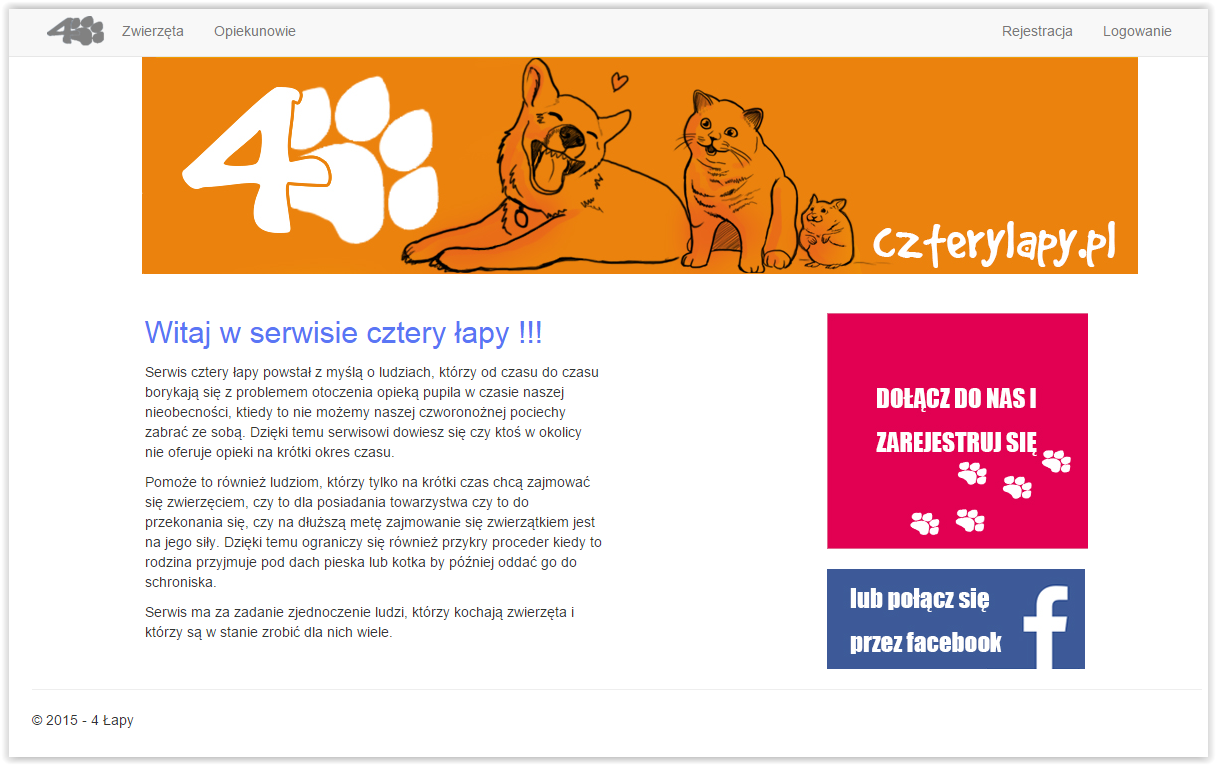
Task: Click the first paragraph starting Serwis cztery łapy
Action: coord(372,412)
